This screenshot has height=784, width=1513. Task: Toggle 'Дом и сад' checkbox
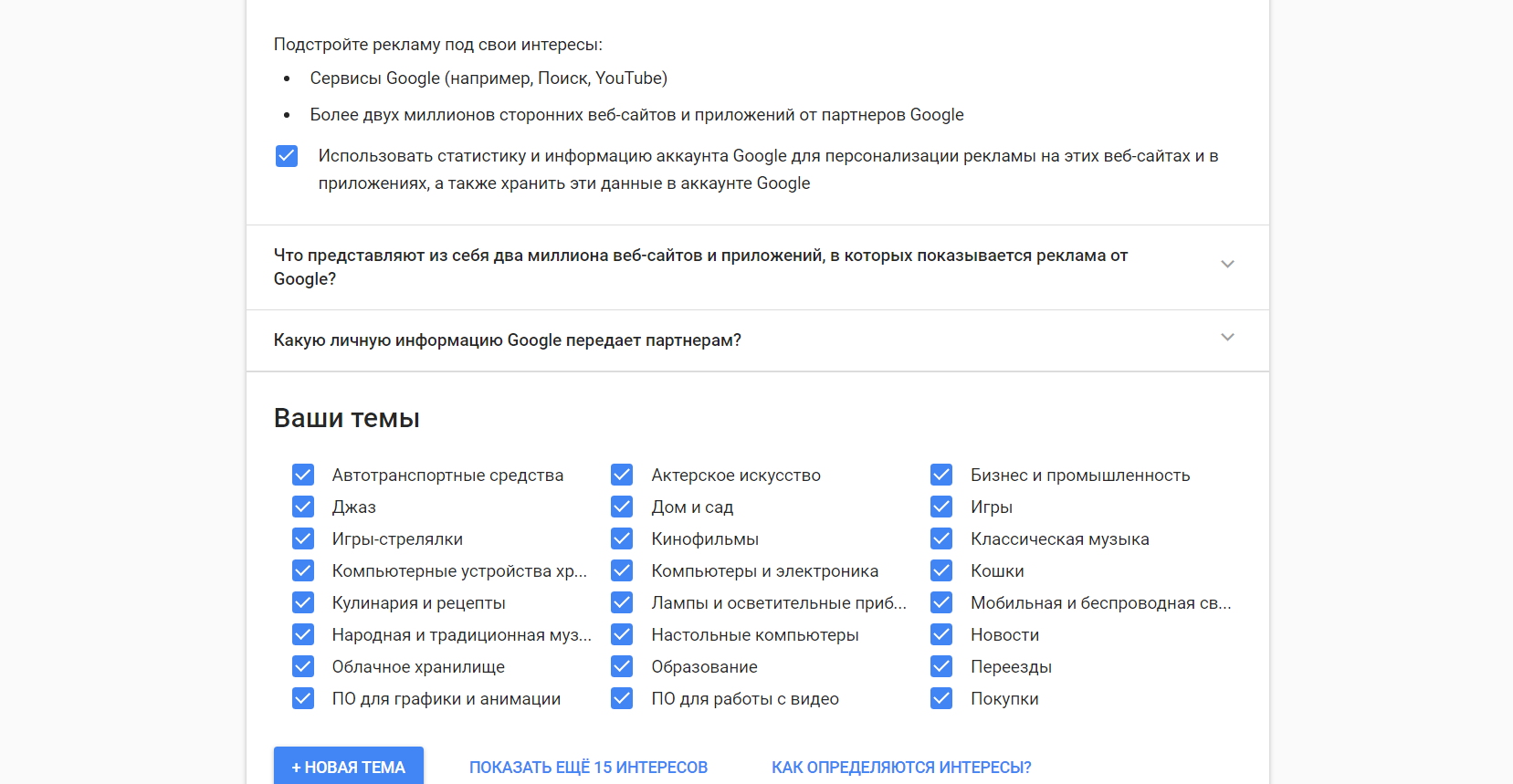tap(622, 507)
